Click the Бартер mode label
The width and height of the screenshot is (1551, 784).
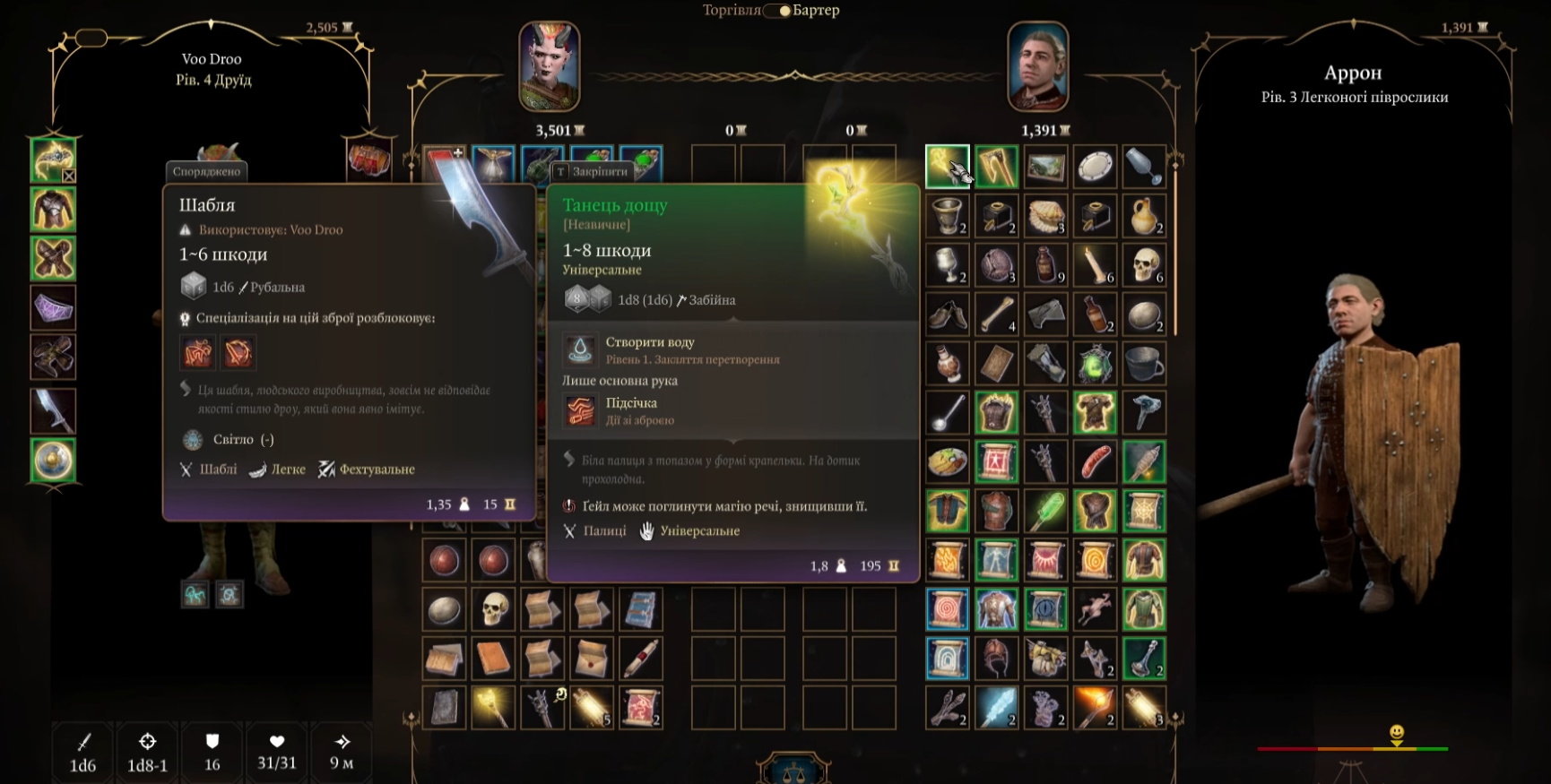coord(816,11)
